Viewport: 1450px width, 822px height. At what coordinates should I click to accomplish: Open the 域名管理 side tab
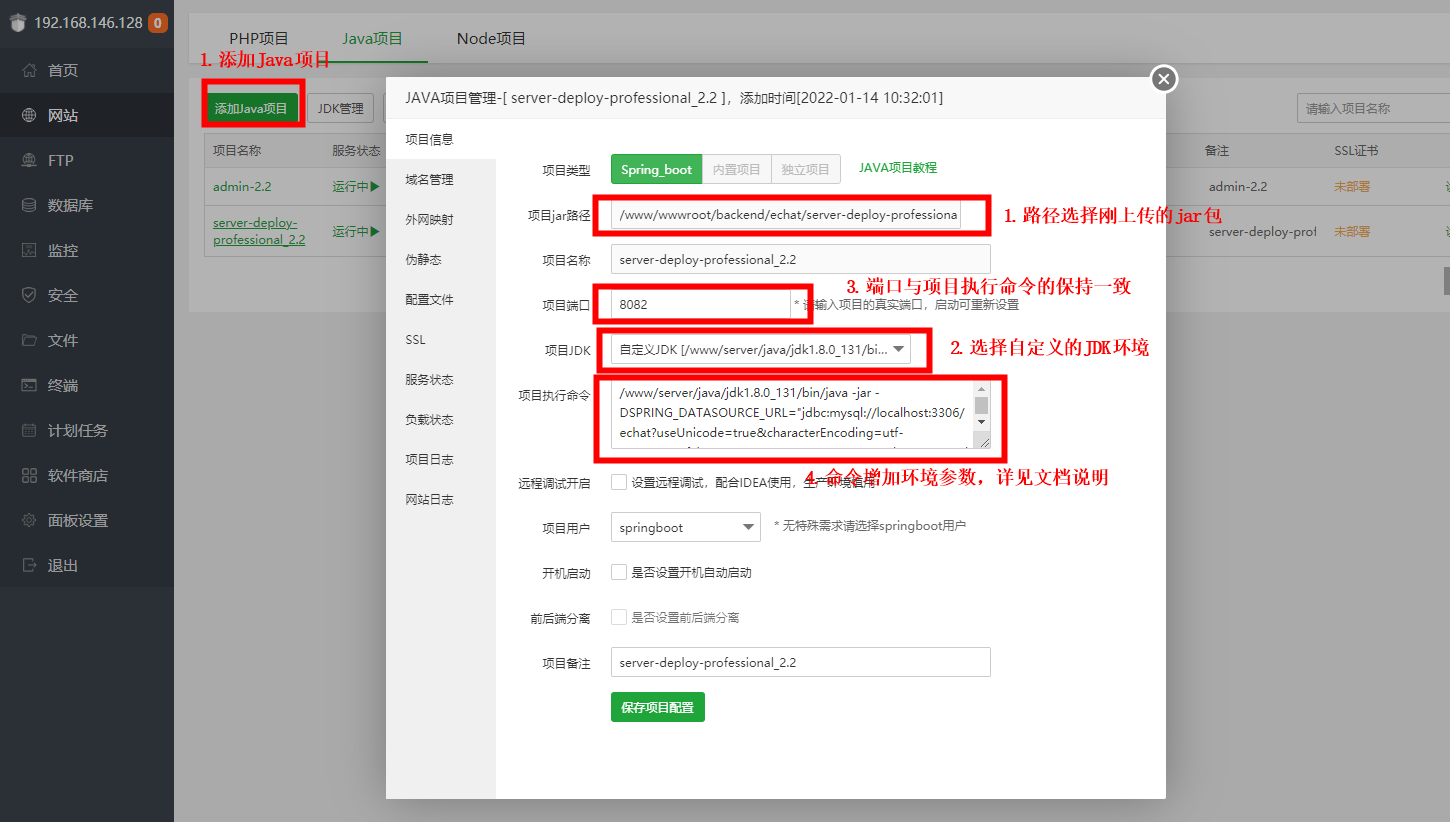point(429,180)
